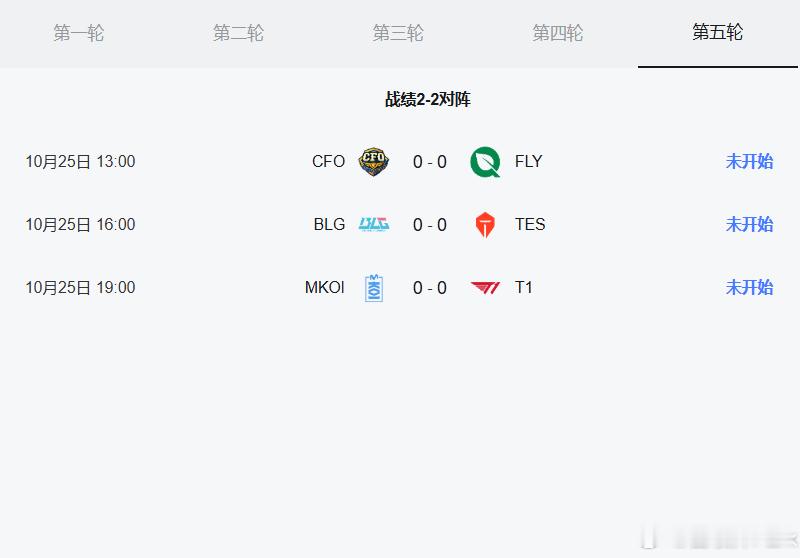Click the MKOI team logo
The image size is (805, 558).
[374, 288]
